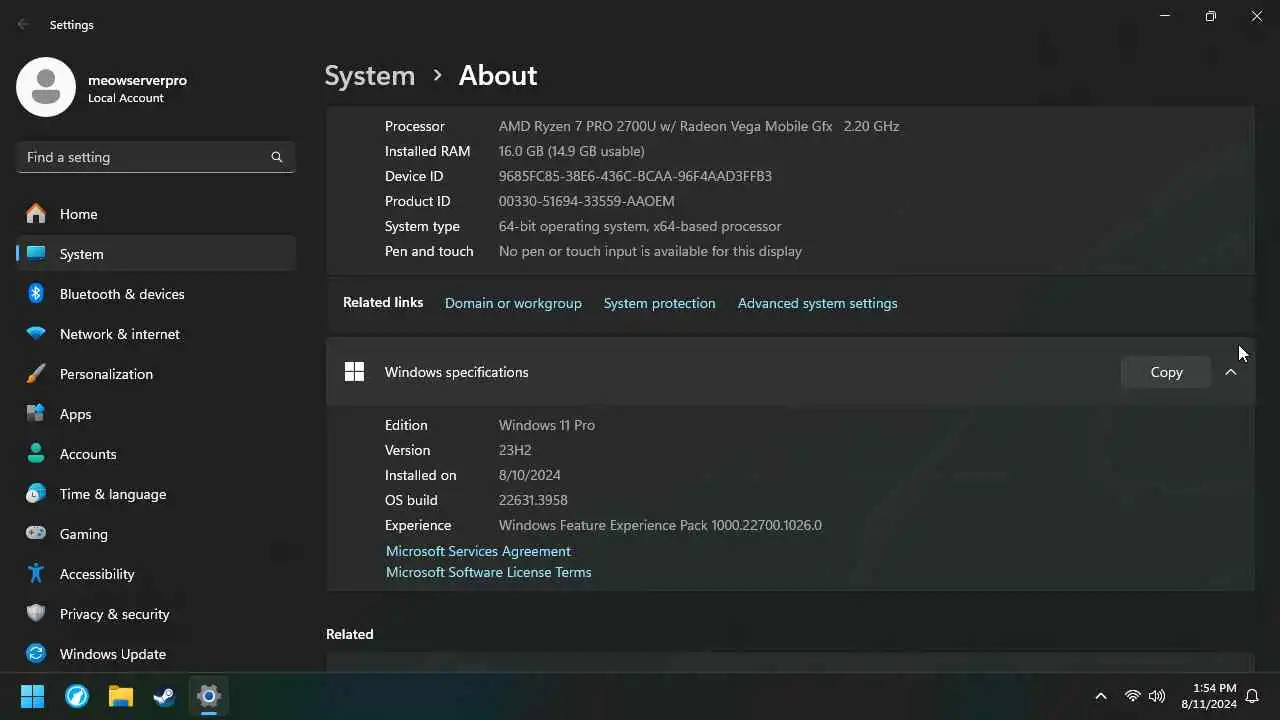Click the Network wifi diamond icon
This screenshot has height=720, width=1280.
coord(36,334)
